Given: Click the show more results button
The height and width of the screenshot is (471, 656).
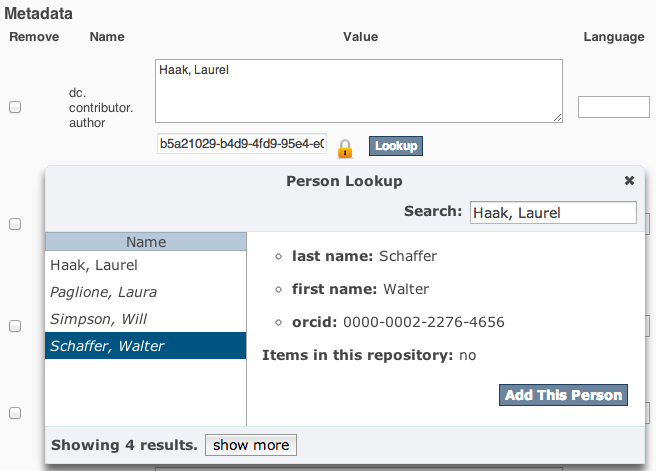Looking at the screenshot, I should pyautogui.click(x=250, y=445).
